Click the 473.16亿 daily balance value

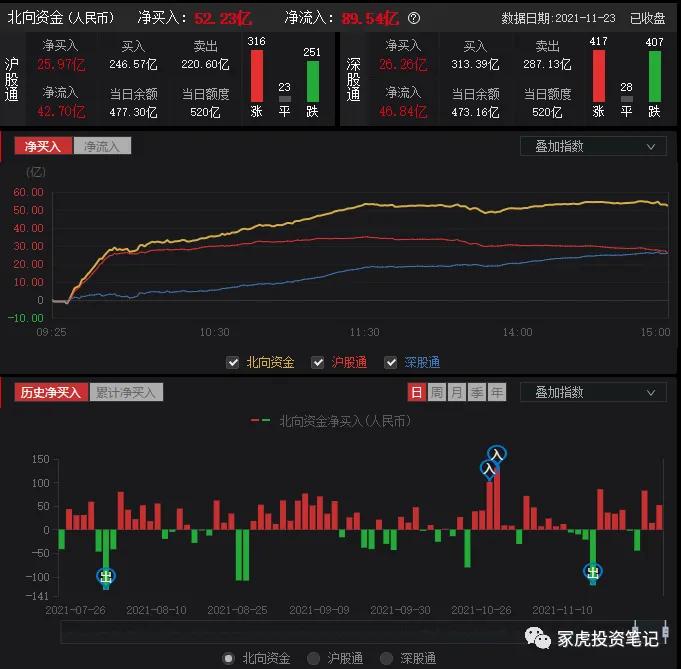point(475,112)
